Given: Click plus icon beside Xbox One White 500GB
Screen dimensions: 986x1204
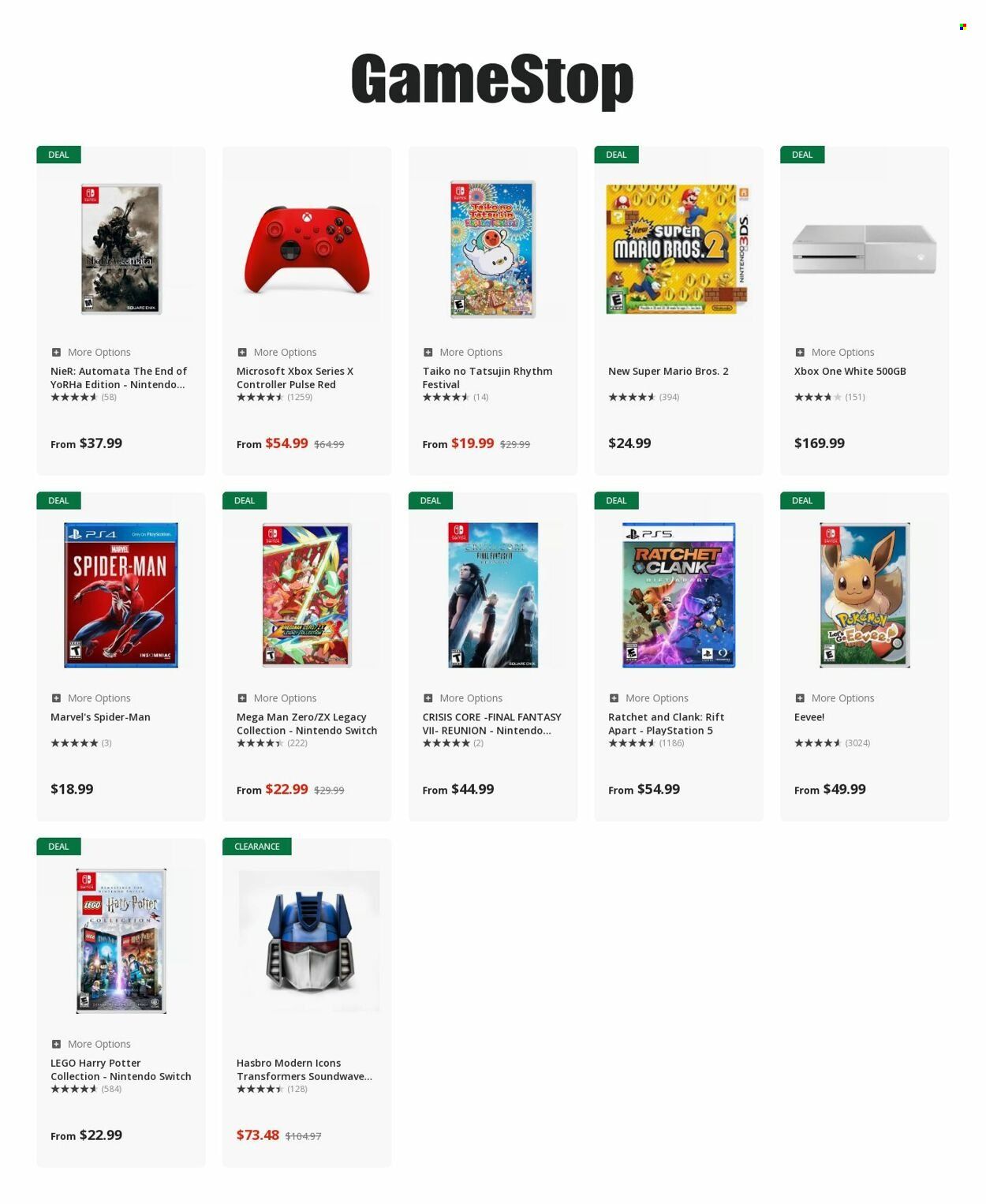Looking at the screenshot, I should click(800, 353).
